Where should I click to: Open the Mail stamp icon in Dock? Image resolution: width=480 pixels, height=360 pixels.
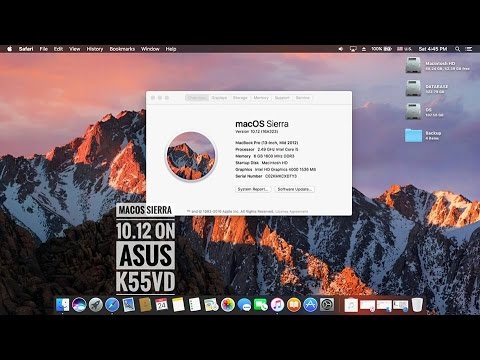[x=129, y=305]
